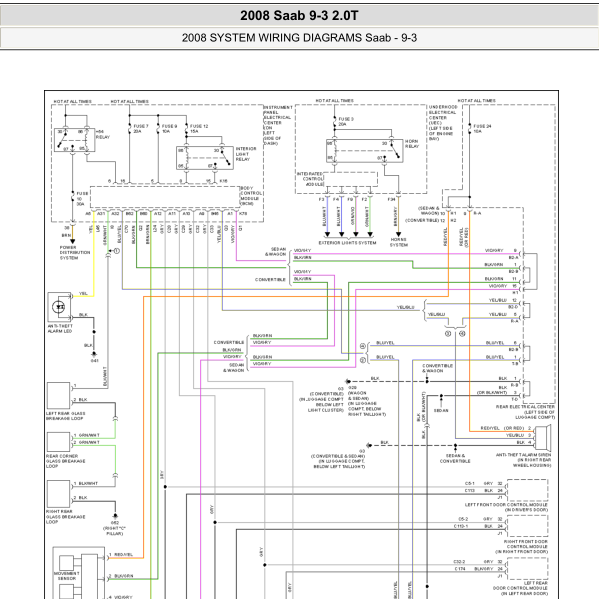Click the BRN/GRY arrow to horns system
The height and width of the screenshot is (599, 599).
click(398, 234)
